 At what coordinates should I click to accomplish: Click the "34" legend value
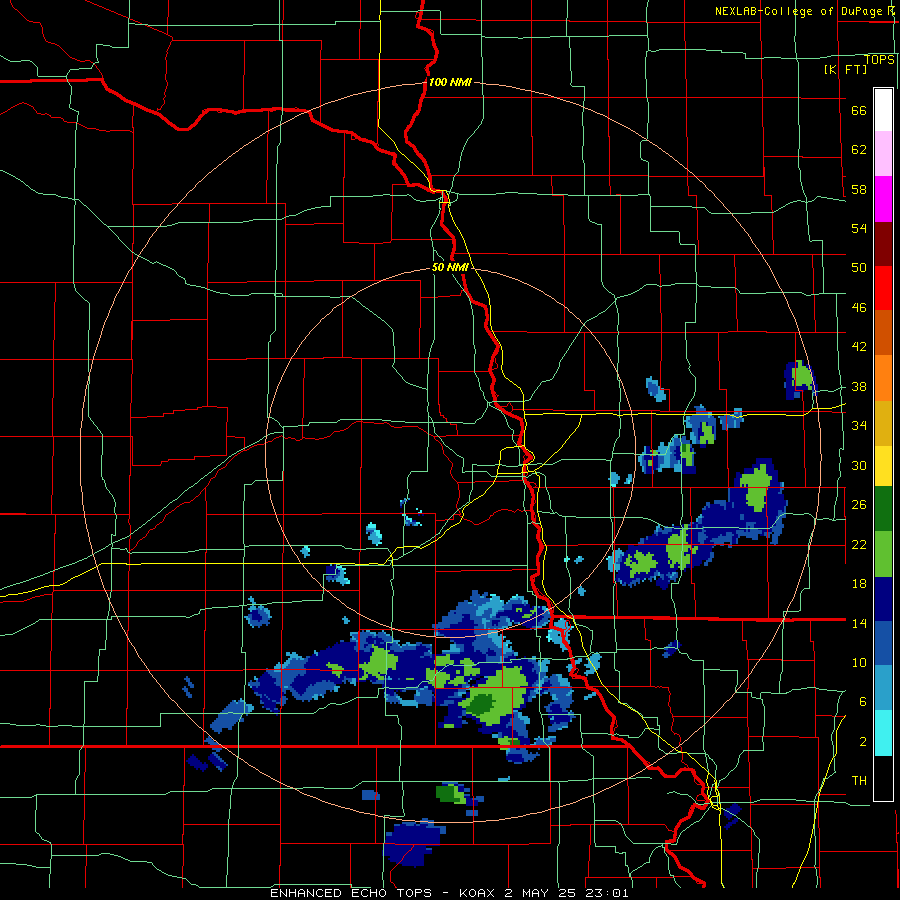point(859,426)
